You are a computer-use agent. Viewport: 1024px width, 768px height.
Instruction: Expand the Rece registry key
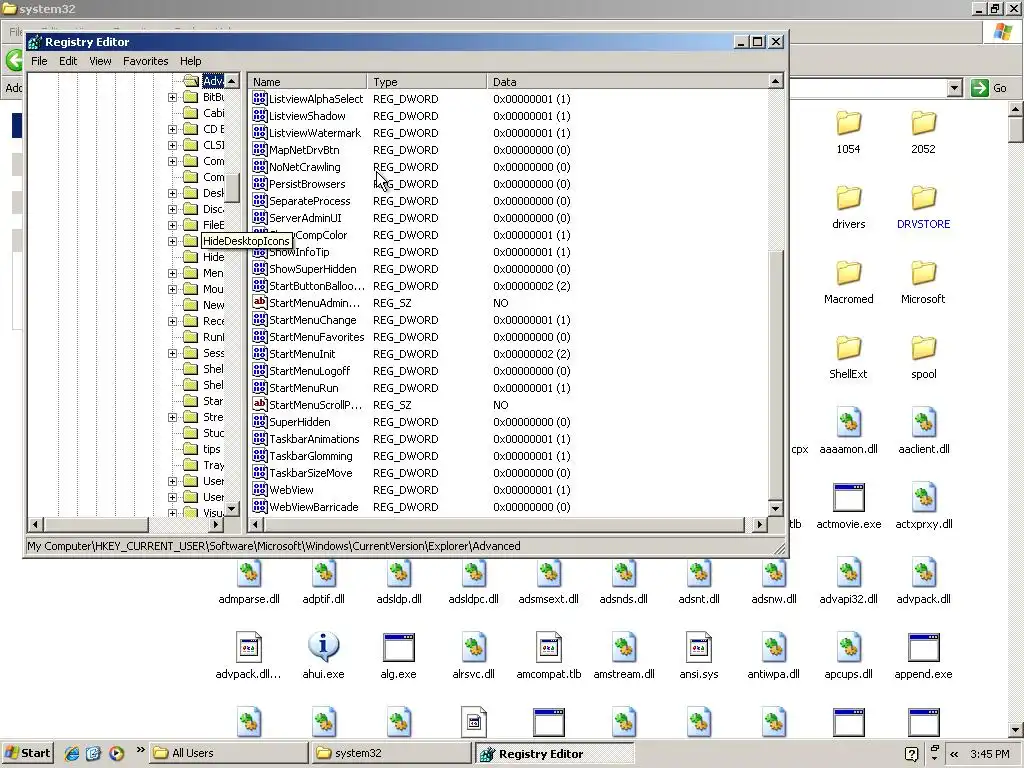(x=172, y=321)
